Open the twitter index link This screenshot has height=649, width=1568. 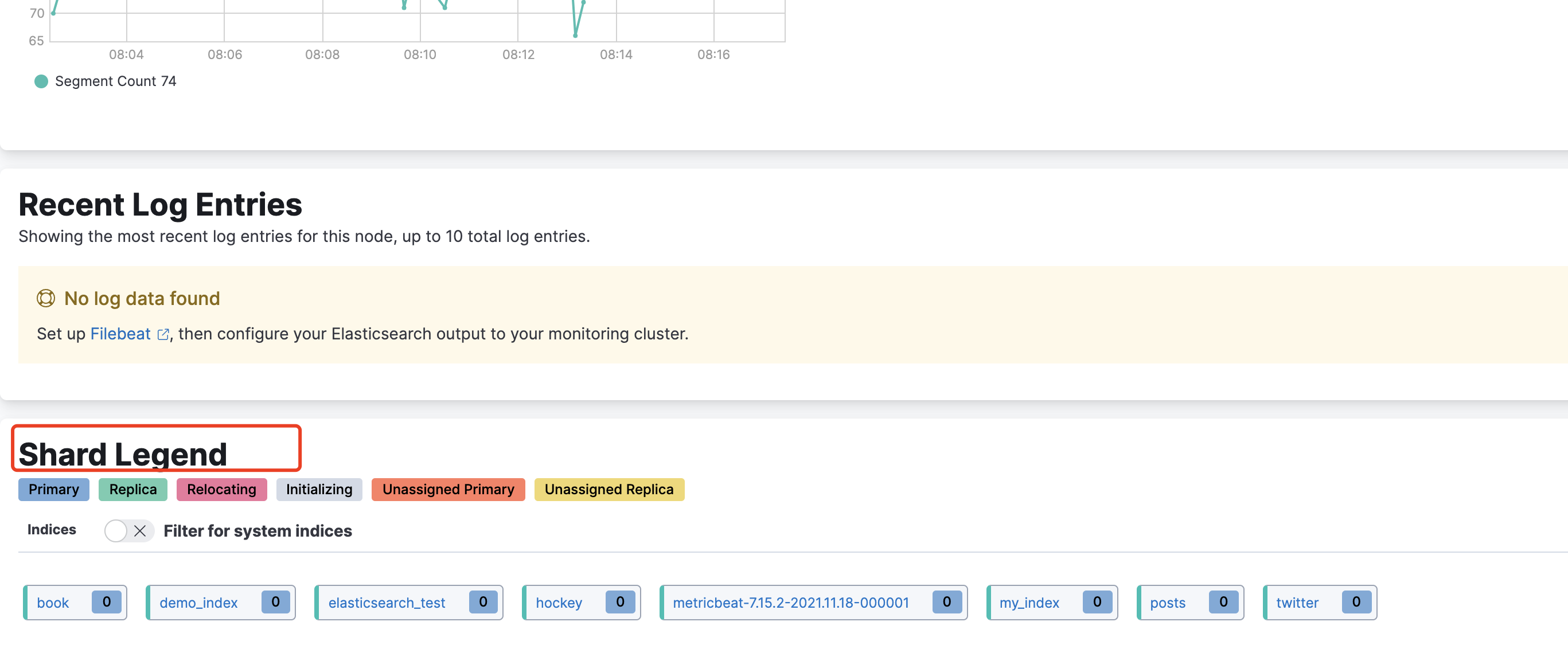[x=1297, y=602]
